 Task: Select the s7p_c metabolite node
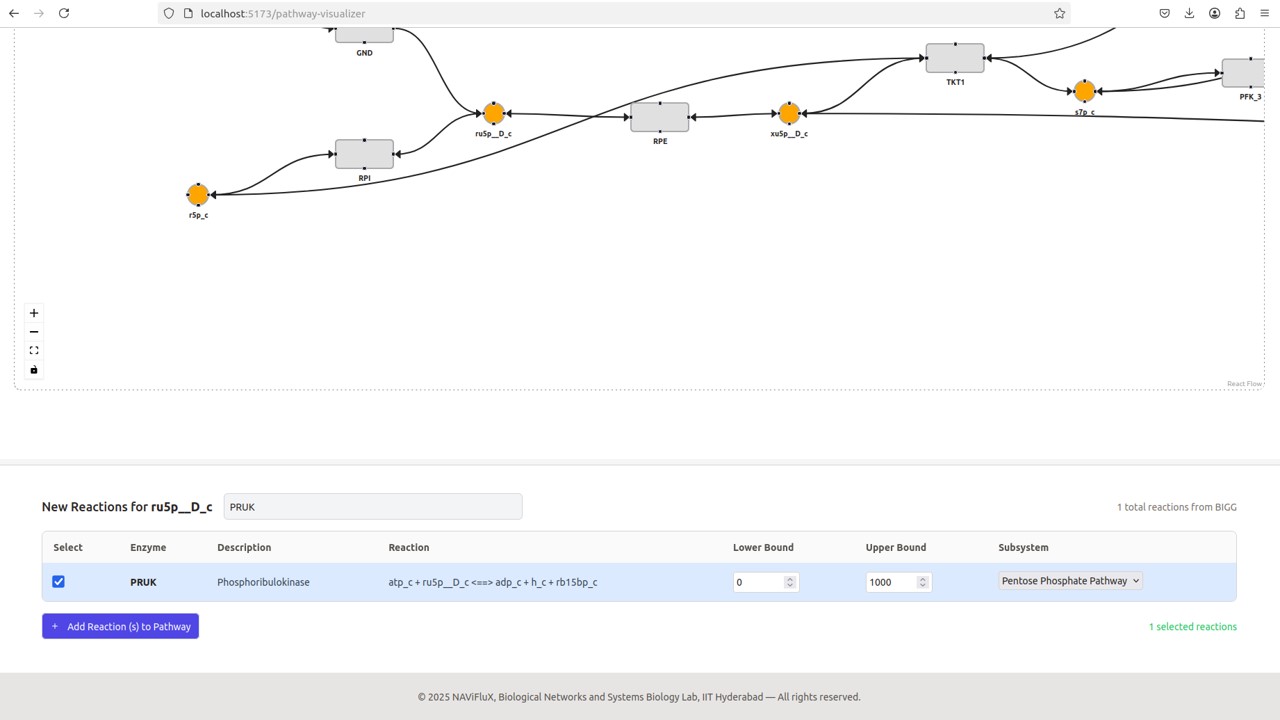[1084, 92]
